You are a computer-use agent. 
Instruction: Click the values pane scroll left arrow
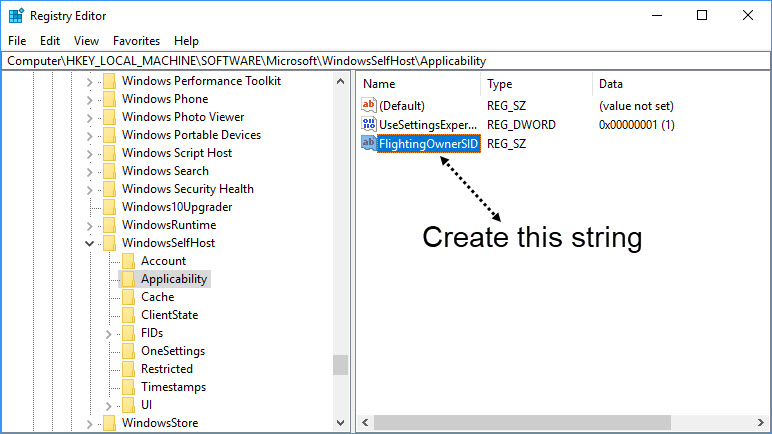coord(365,423)
